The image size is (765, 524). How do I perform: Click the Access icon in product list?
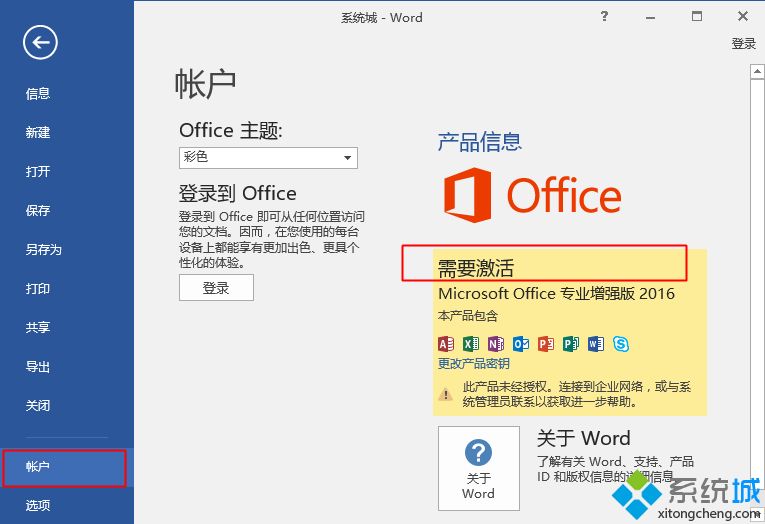point(446,344)
